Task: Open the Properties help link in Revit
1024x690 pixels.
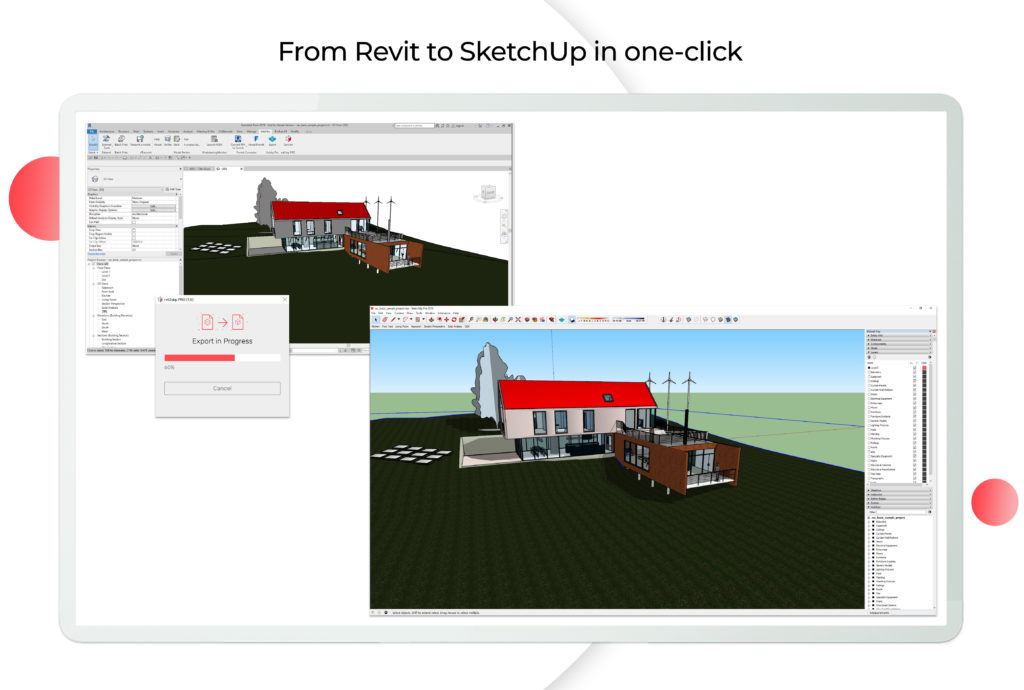Action: 97,254
